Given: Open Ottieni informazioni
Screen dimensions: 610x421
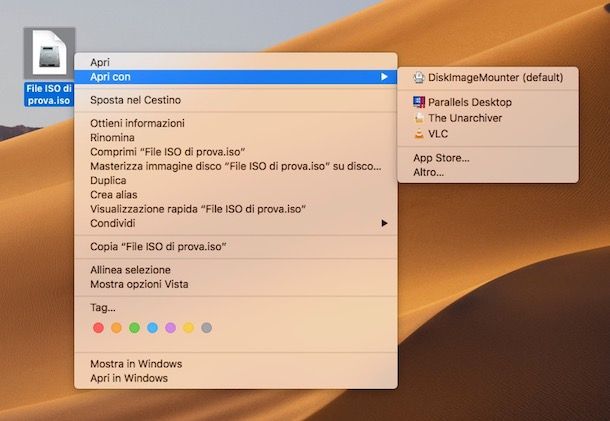Looking at the screenshot, I should (x=236, y=123).
